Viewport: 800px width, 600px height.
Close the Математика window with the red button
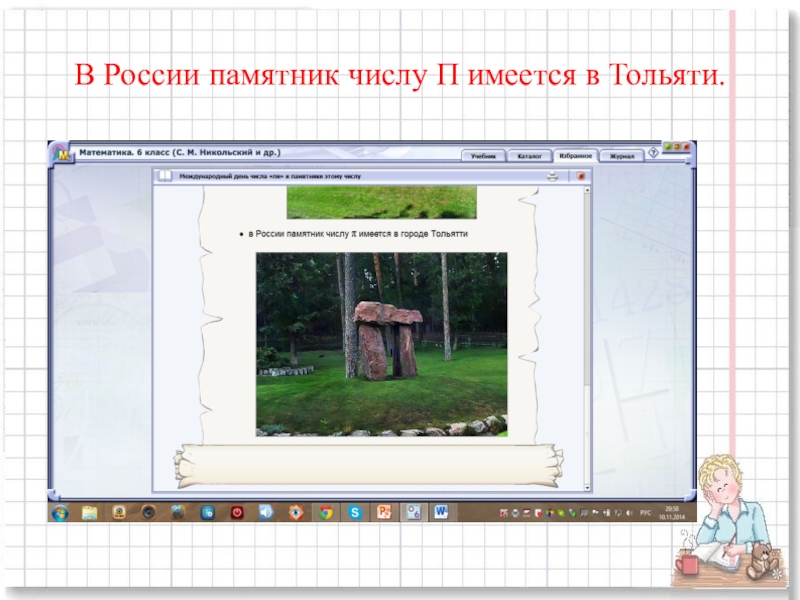tap(686, 146)
